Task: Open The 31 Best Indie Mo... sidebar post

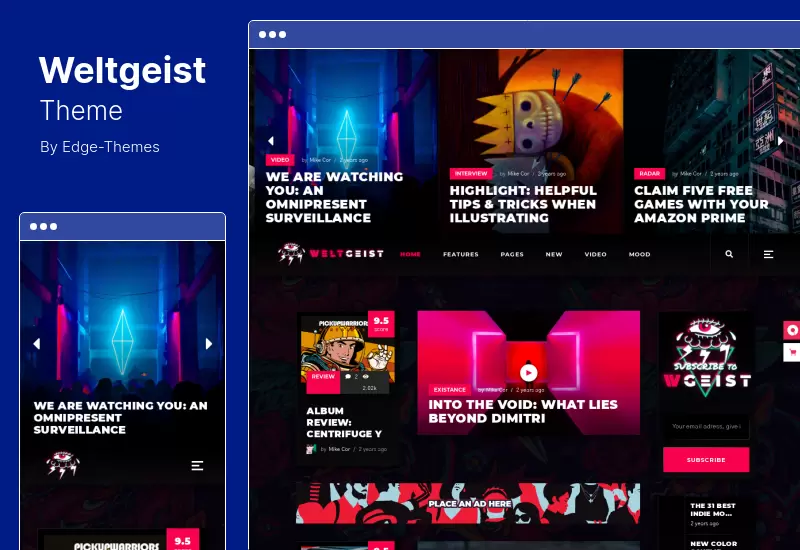Action: (x=713, y=509)
